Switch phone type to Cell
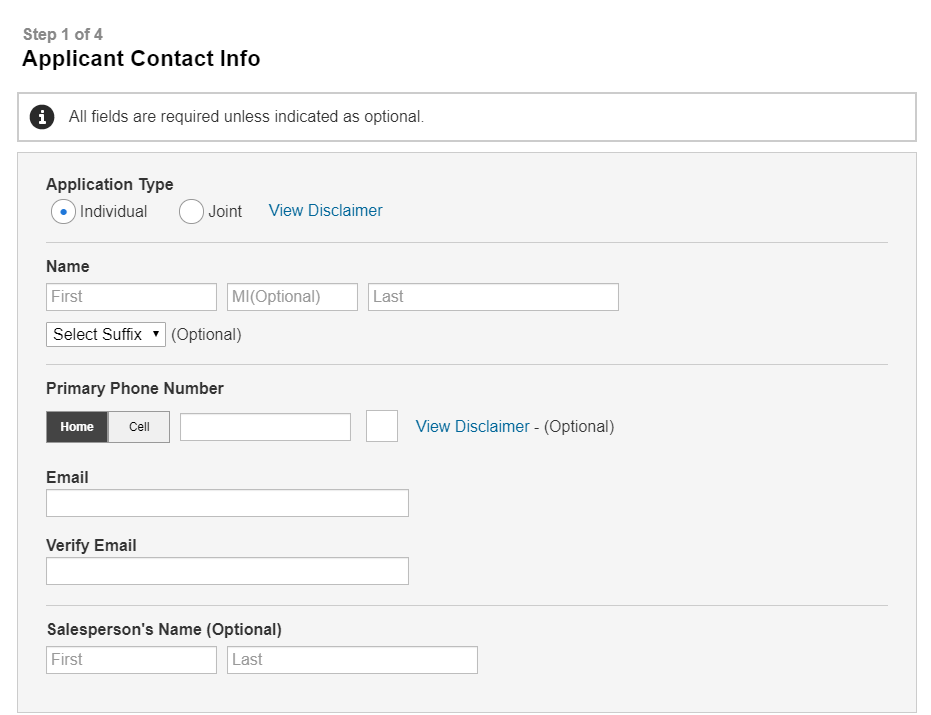The image size is (931, 715). coord(139,427)
